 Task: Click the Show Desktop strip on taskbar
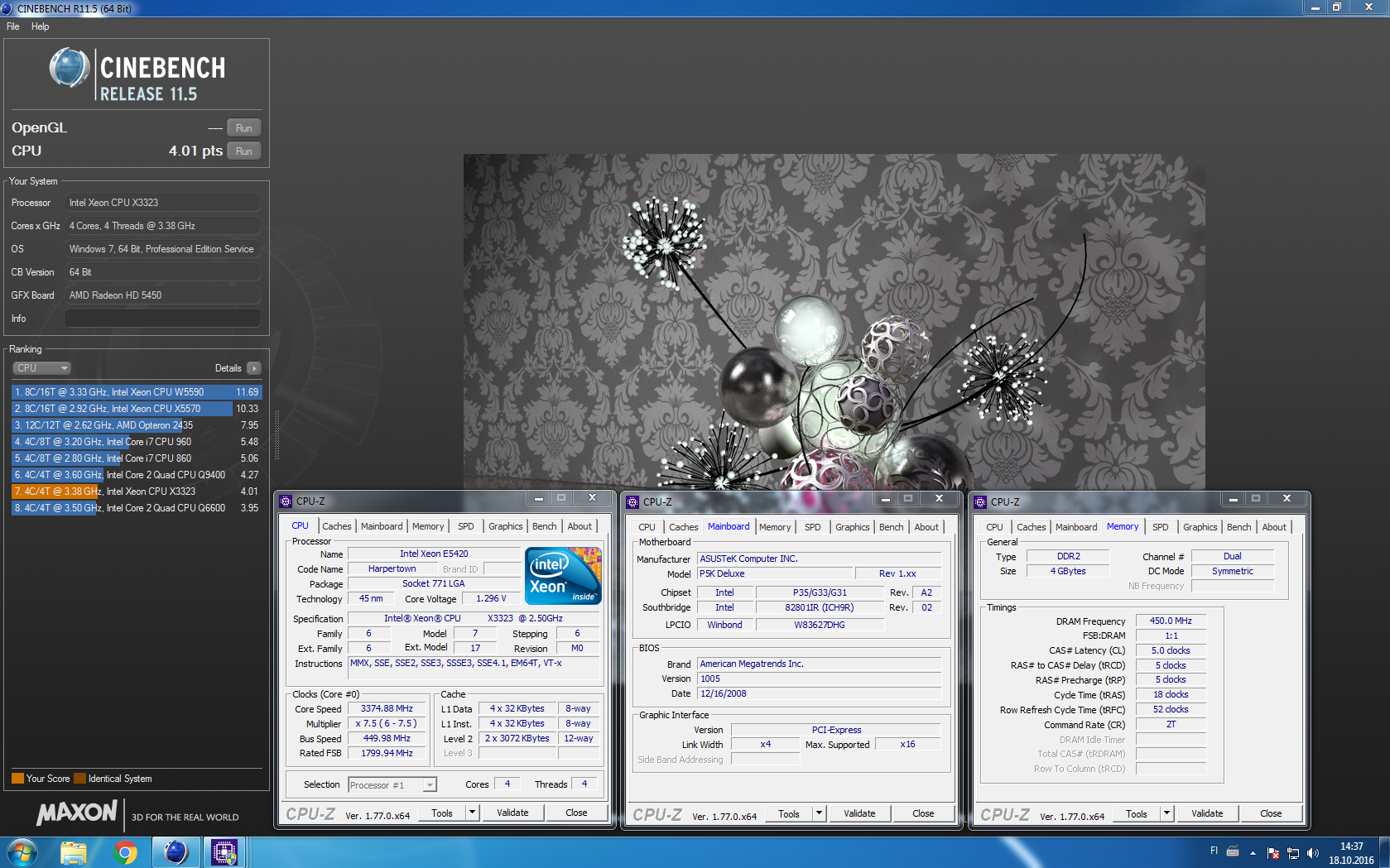coord(1384,852)
